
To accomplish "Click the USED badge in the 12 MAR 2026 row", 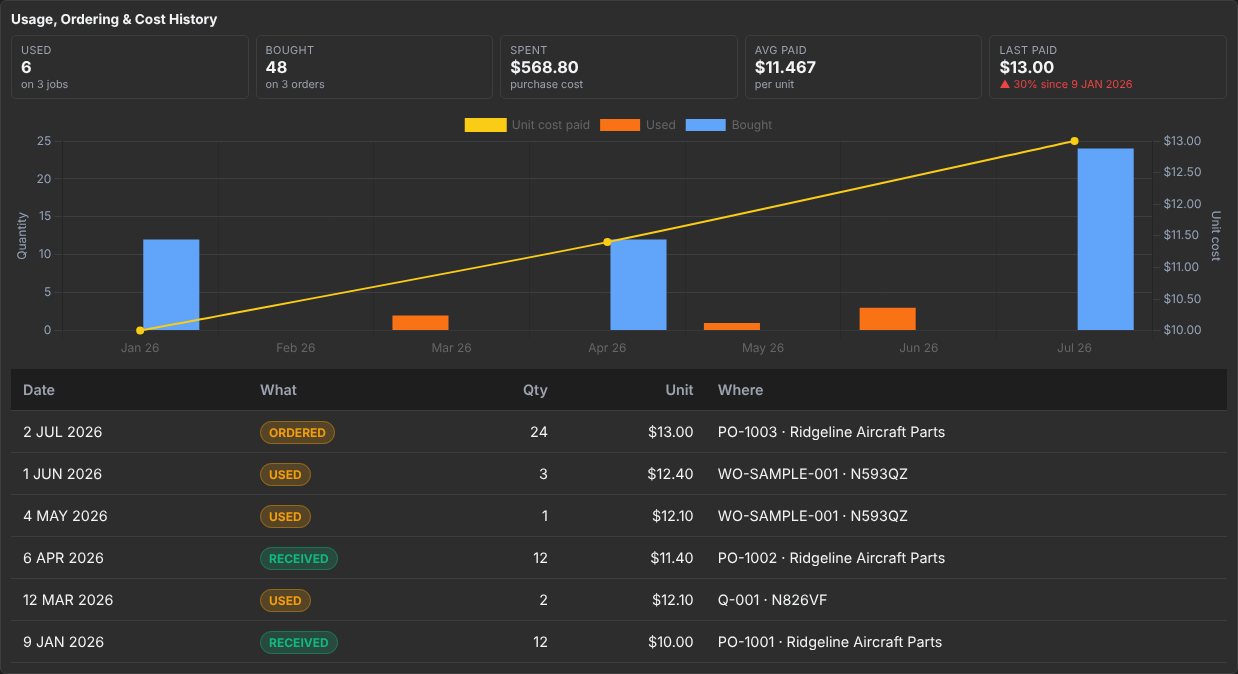I will click(x=285, y=600).
